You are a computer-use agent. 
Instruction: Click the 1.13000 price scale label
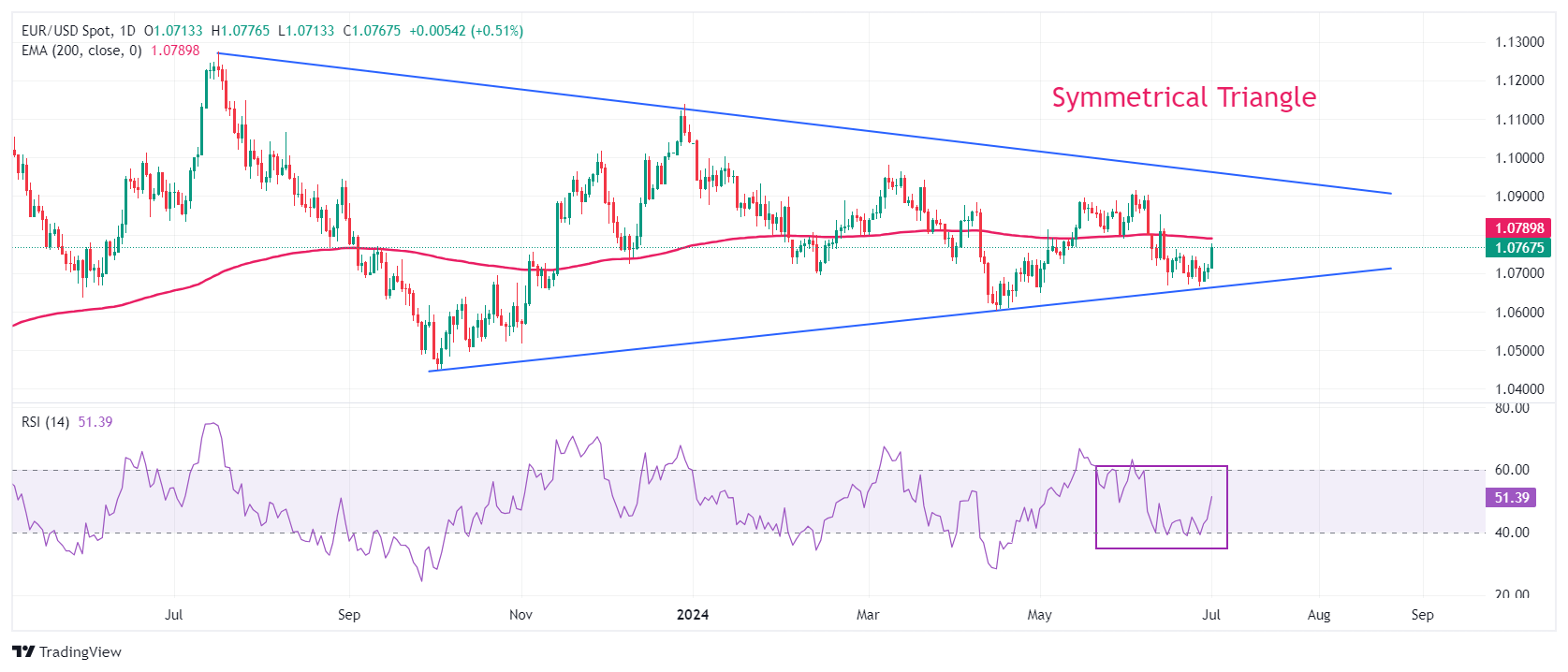tap(1518, 42)
